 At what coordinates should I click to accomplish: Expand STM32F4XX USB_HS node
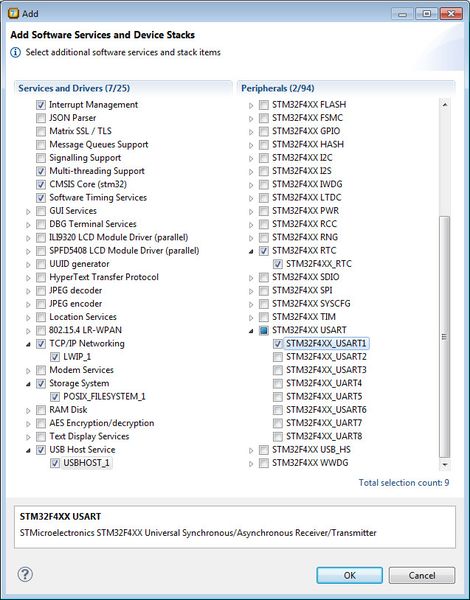[x=251, y=450]
